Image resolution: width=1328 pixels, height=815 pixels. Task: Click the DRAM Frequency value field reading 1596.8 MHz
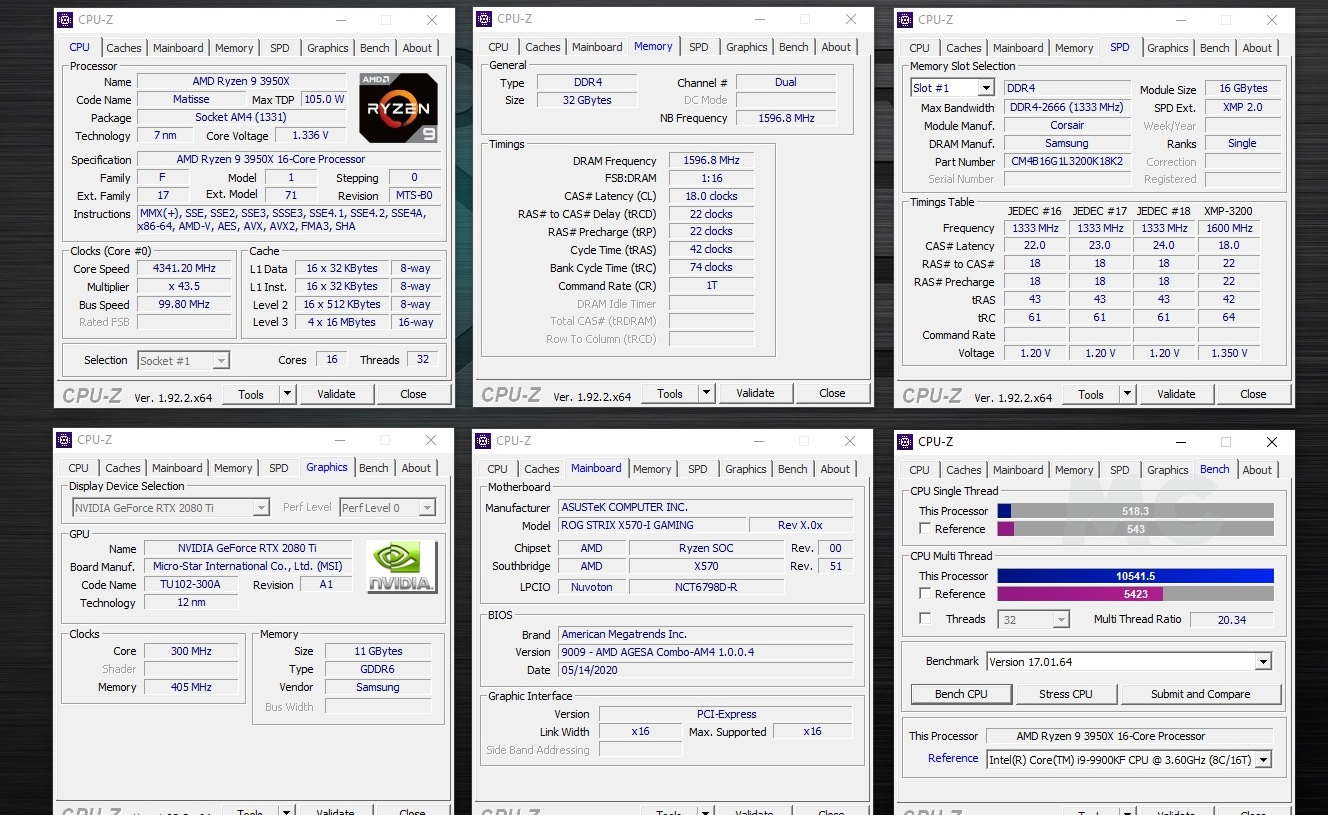click(711, 161)
